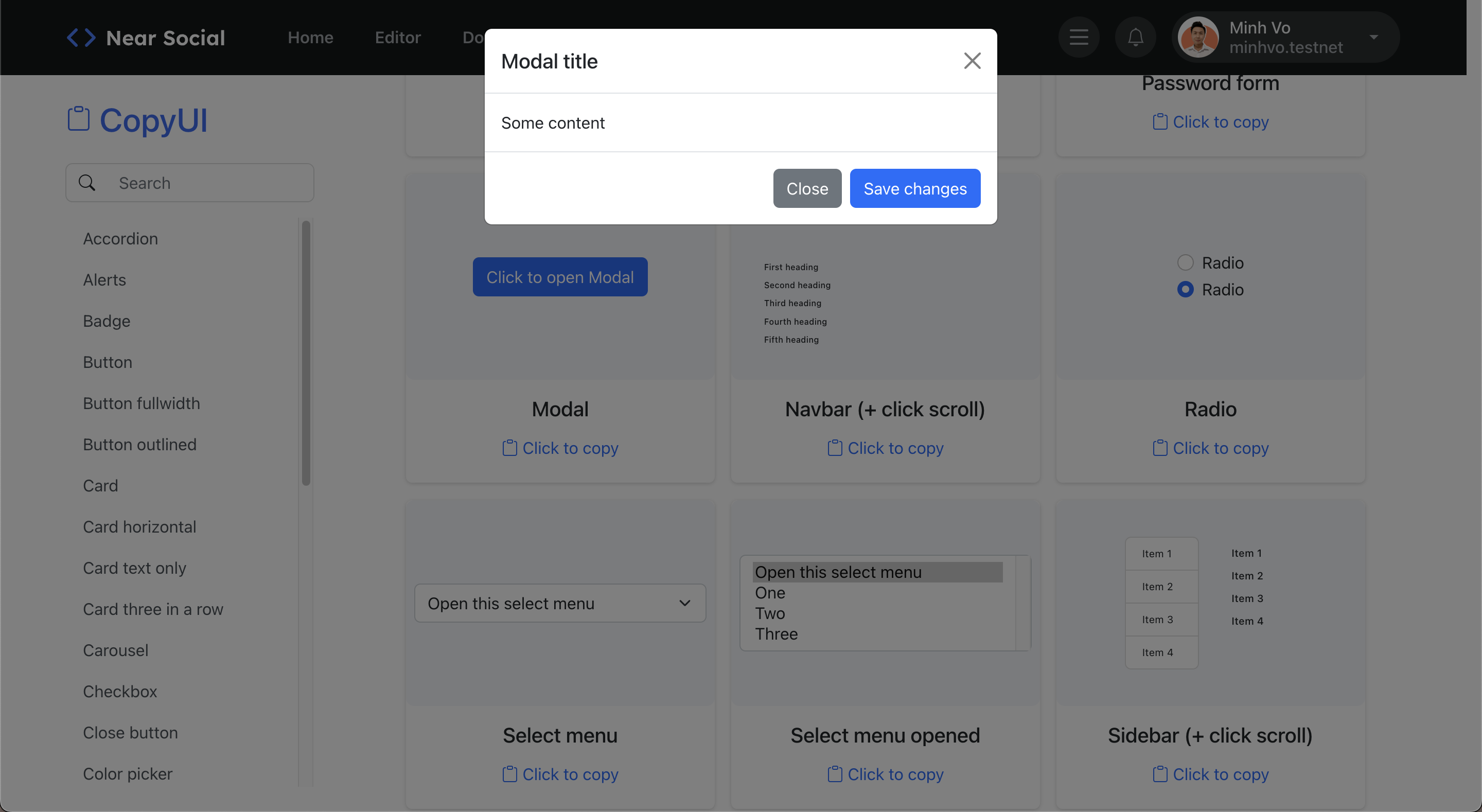Select the checked Radio option
Image resolution: width=1482 pixels, height=812 pixels.
point(1185,289)
